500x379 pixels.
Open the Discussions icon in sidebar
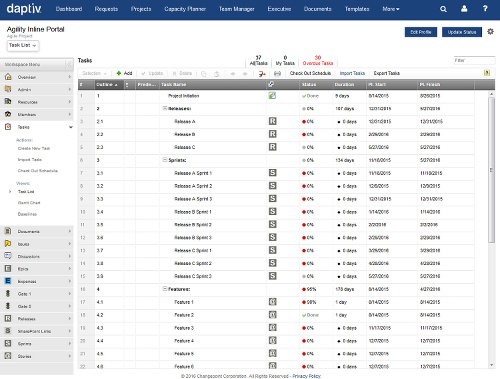point(8,256)
